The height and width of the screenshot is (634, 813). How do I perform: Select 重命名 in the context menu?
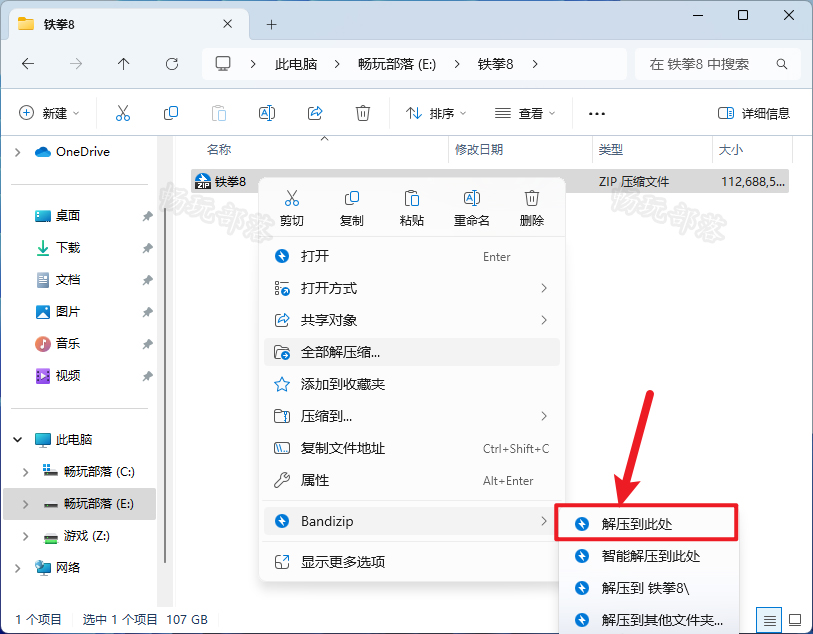tap(472, 208)
